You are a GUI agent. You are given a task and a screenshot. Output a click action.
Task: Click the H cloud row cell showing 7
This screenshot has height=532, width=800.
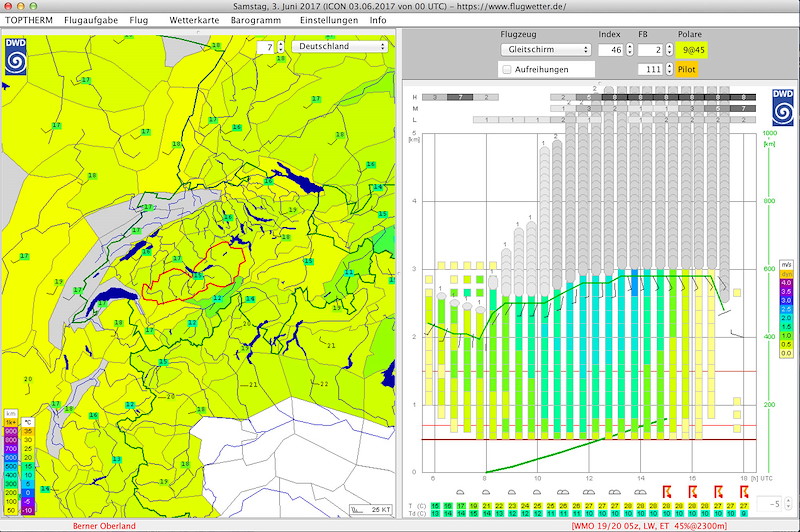(x=460, y=97)
